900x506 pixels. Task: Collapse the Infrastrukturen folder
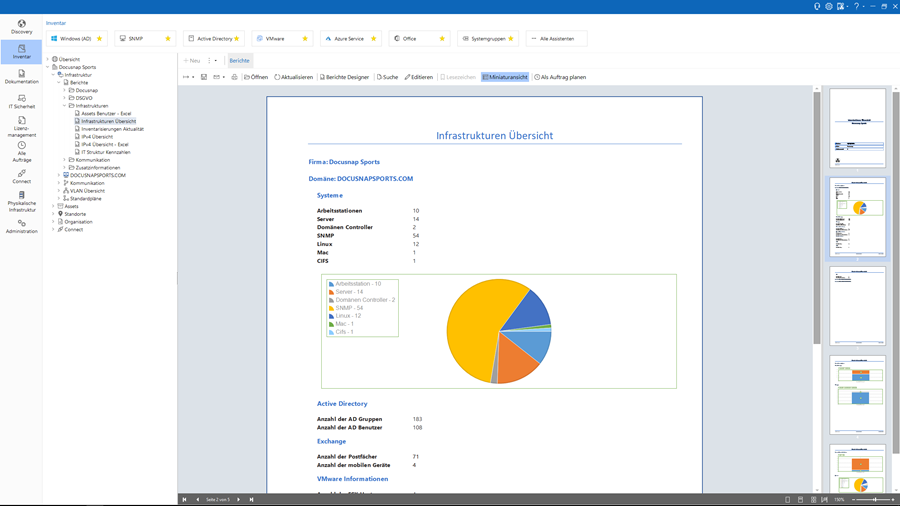pyautogui.click(x=65, y=106)
